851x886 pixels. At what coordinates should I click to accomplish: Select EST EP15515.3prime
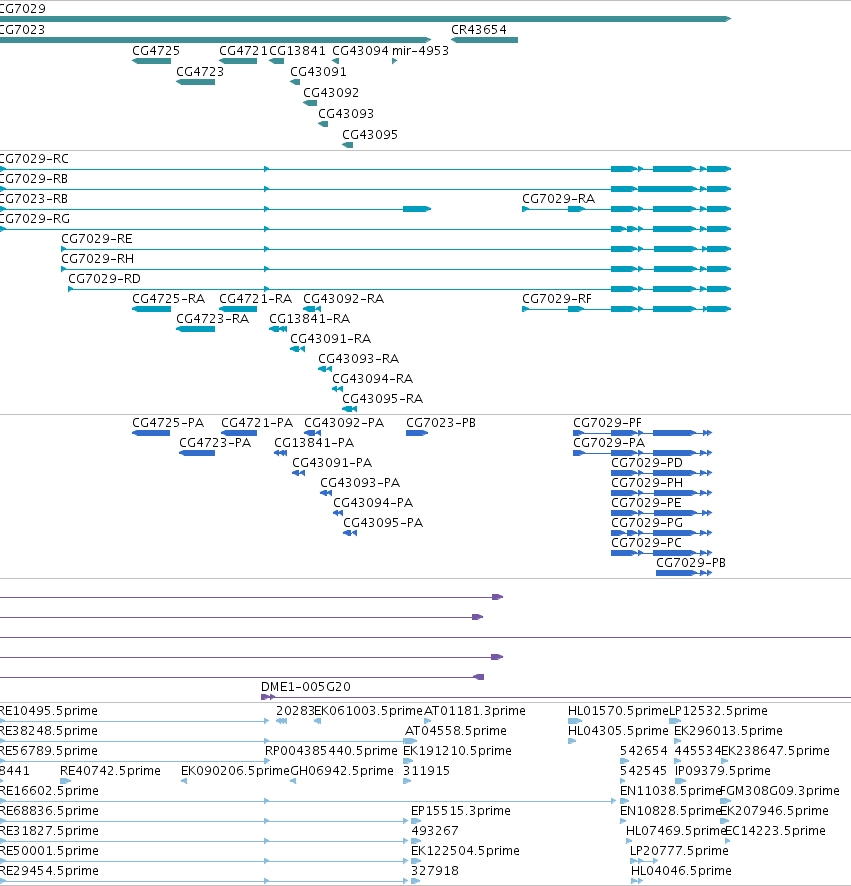(414, 821)
